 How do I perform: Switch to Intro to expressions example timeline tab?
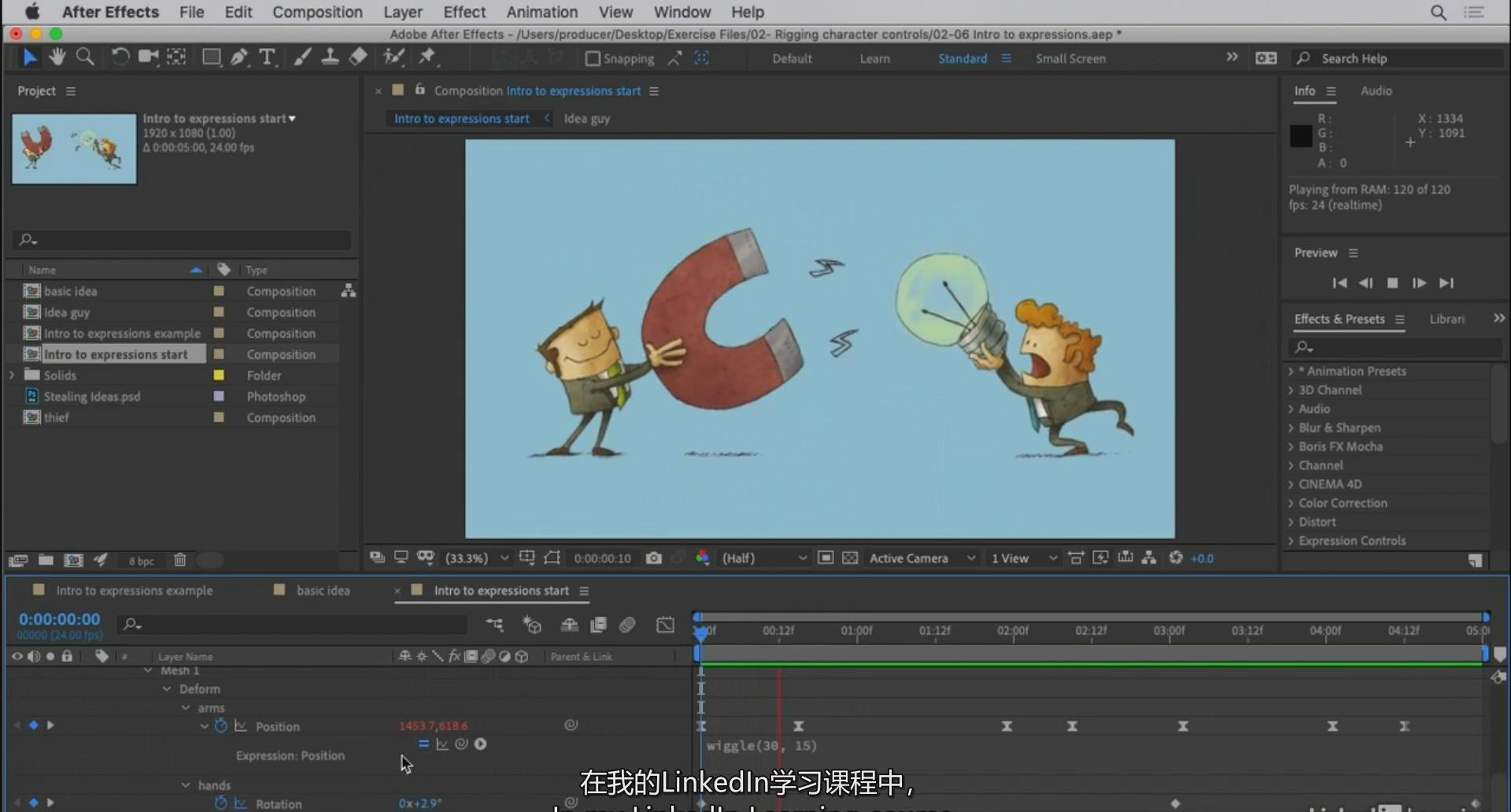point(134,590)
